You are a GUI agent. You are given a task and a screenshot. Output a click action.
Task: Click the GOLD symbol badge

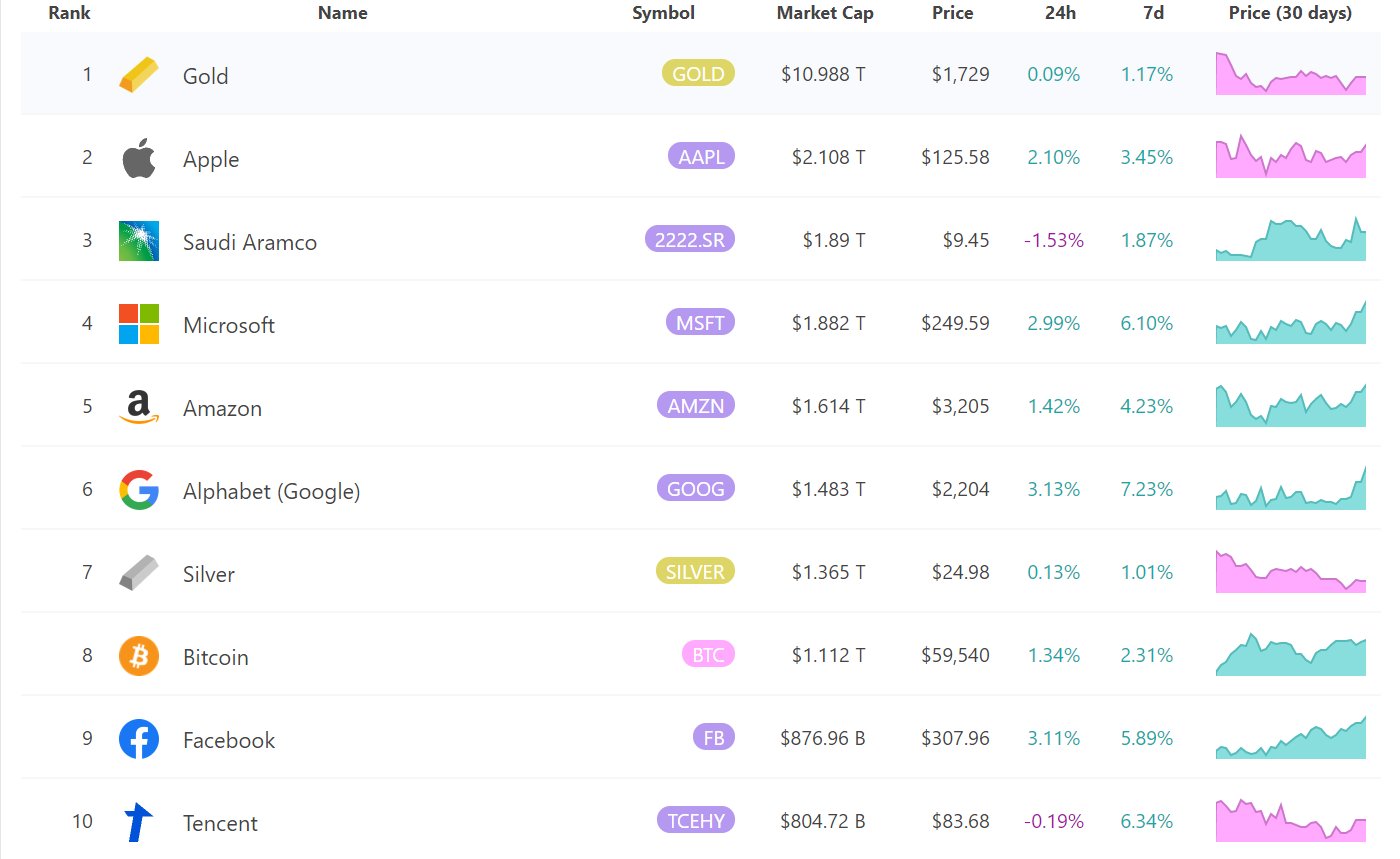pos(698,73)
